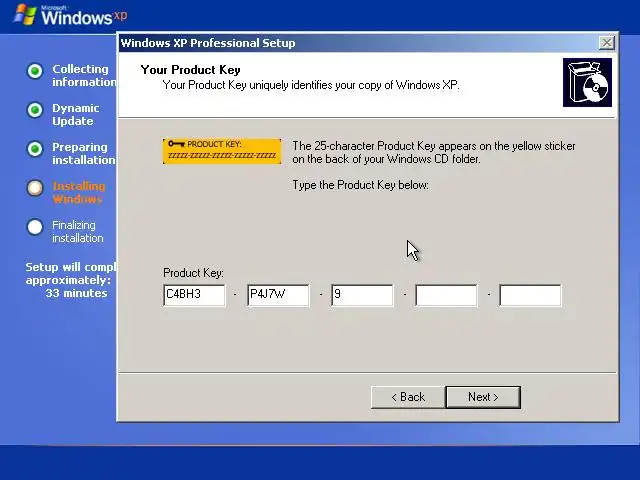Click the empty fifth product key field
Image resolution: width=640 pixels, height=480 pixels.
click(x=530, y=295)
